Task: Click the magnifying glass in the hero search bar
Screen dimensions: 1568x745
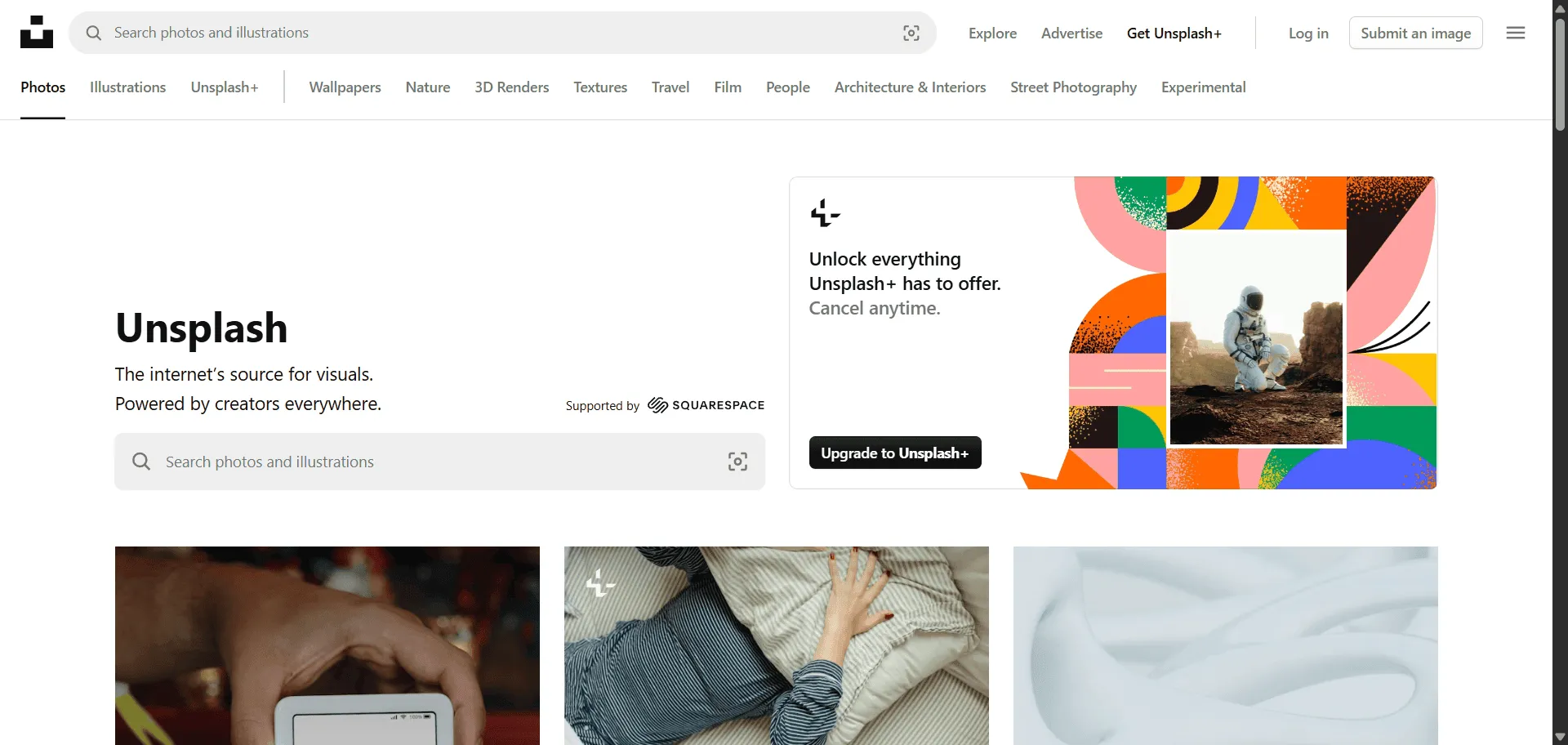Action: click(140, 461)
